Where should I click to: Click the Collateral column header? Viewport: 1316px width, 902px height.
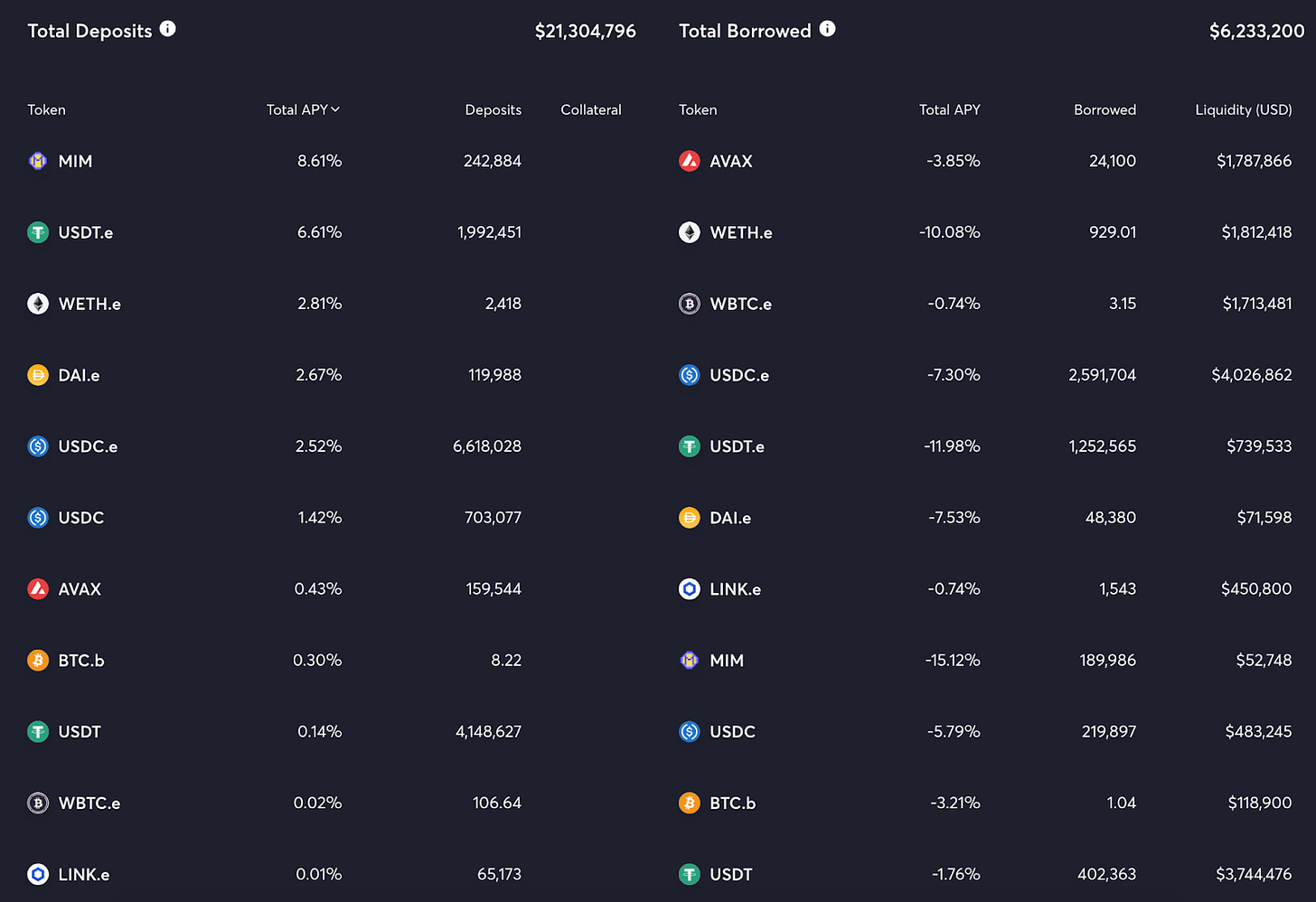click(x=591, y=109)
